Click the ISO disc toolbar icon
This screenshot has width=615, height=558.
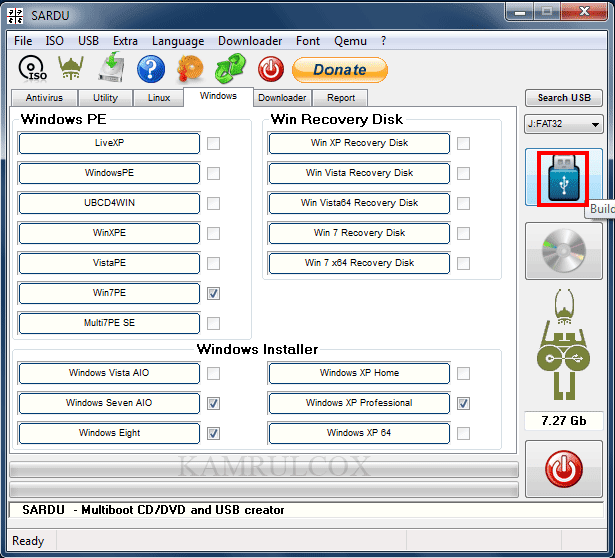pos(33,69)
